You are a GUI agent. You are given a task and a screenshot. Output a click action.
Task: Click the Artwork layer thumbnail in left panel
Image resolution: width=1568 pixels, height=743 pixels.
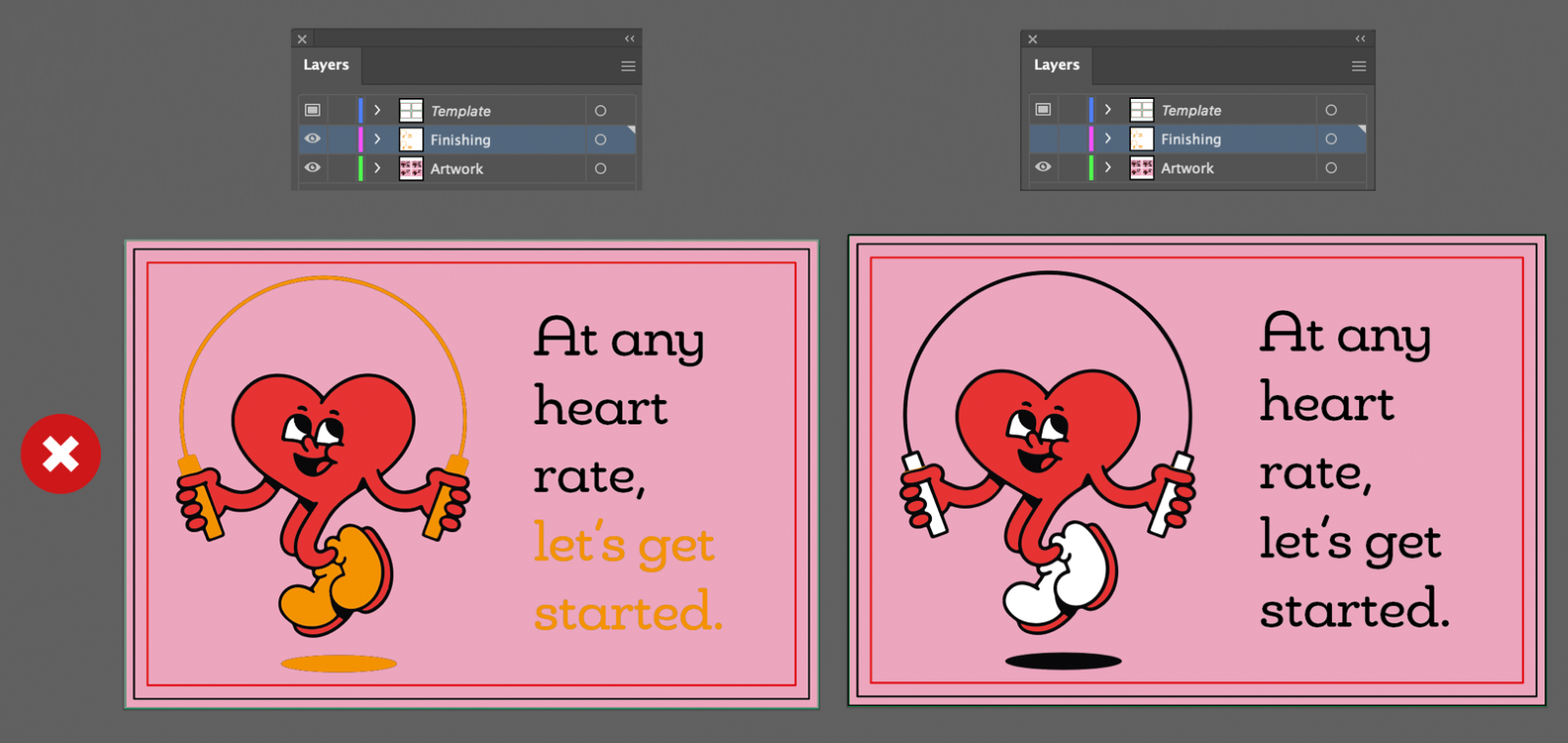coord(411,169)
